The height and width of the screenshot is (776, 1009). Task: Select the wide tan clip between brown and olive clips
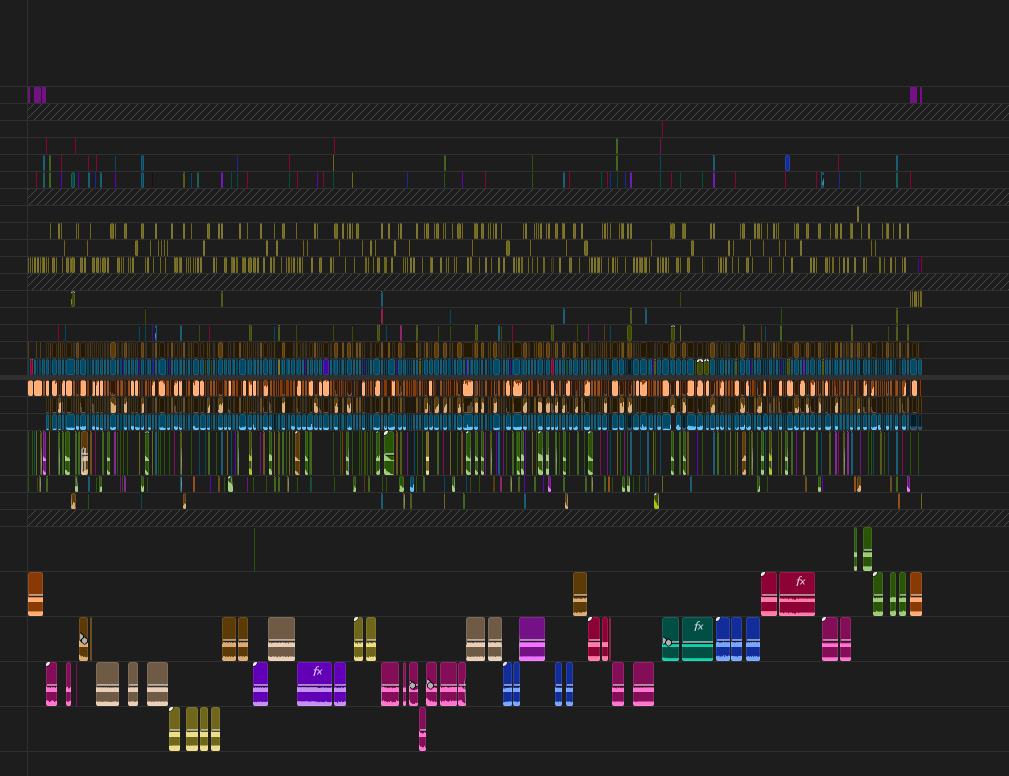tap(281, 639)
